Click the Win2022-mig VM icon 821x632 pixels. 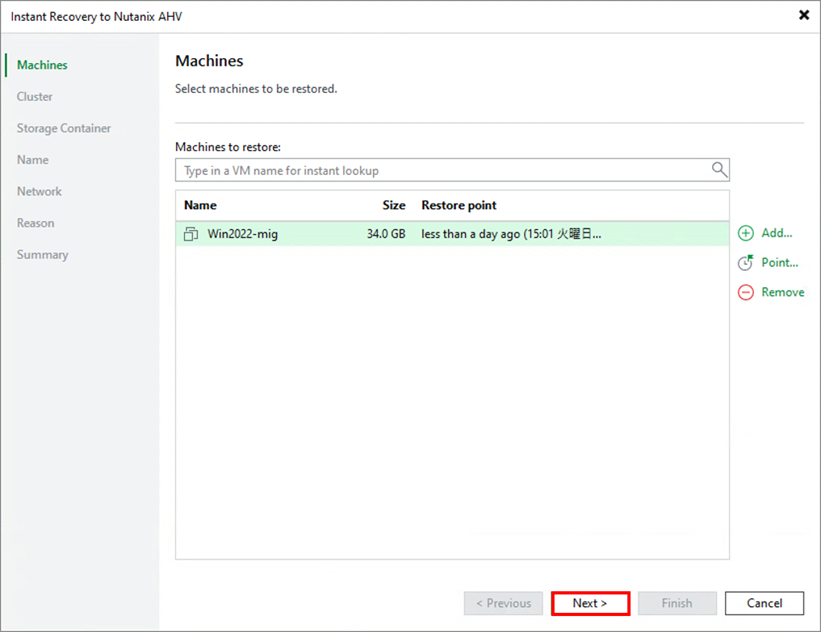click(191, 234)
